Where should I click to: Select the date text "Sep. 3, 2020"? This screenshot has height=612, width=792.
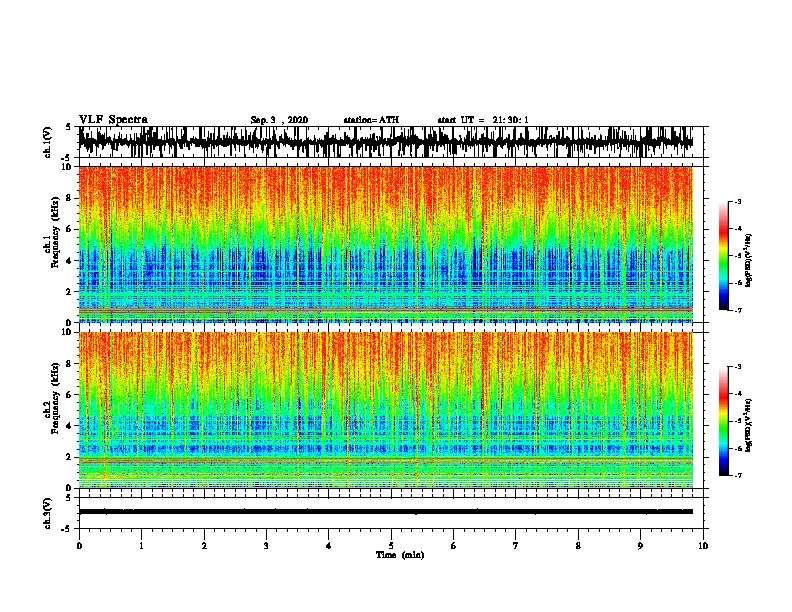coord(279,120)
